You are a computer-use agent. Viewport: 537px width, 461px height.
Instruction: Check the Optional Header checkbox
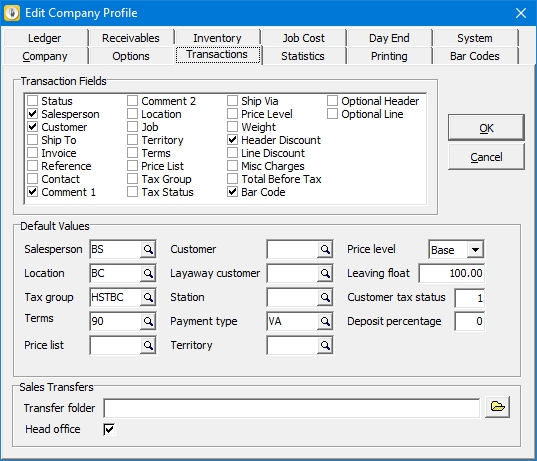point(332,101)
